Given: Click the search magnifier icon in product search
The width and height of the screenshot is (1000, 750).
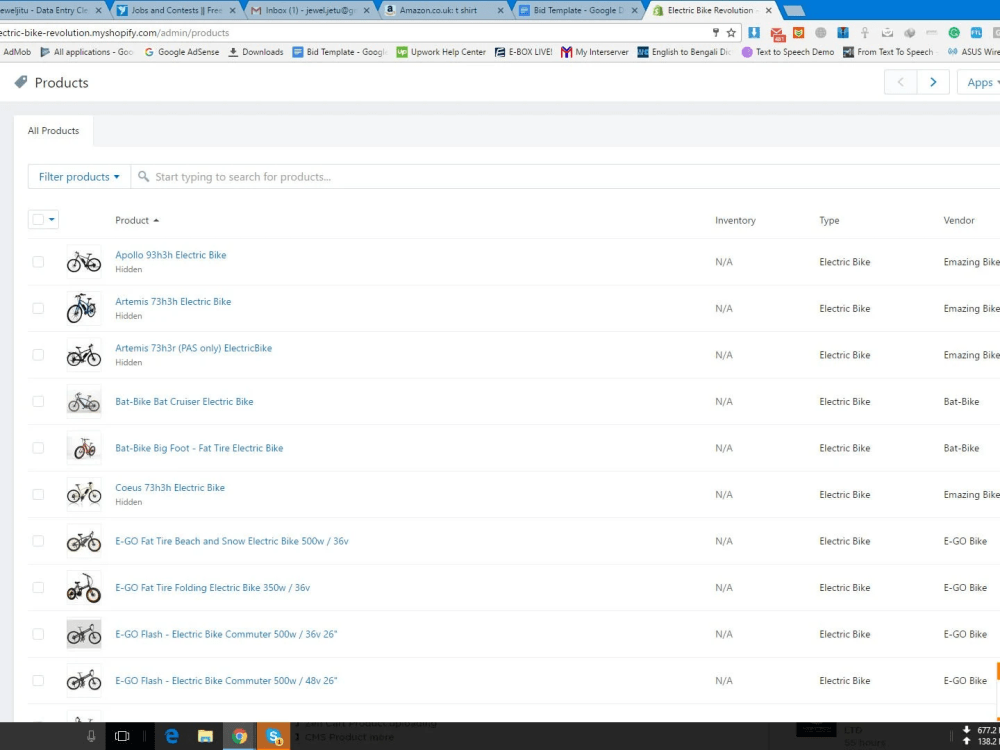Looking at the screenshot, I should tap(143, 177).
